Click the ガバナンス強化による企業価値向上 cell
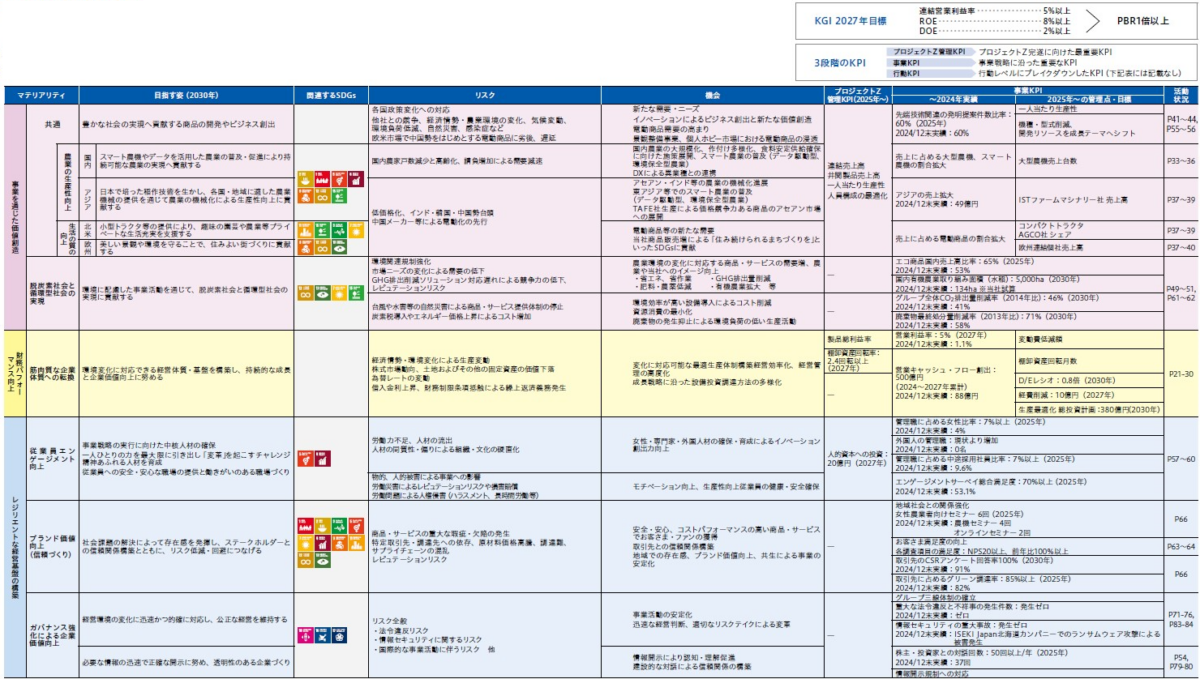The image size is (1200, 679). [x=52, y=633]
